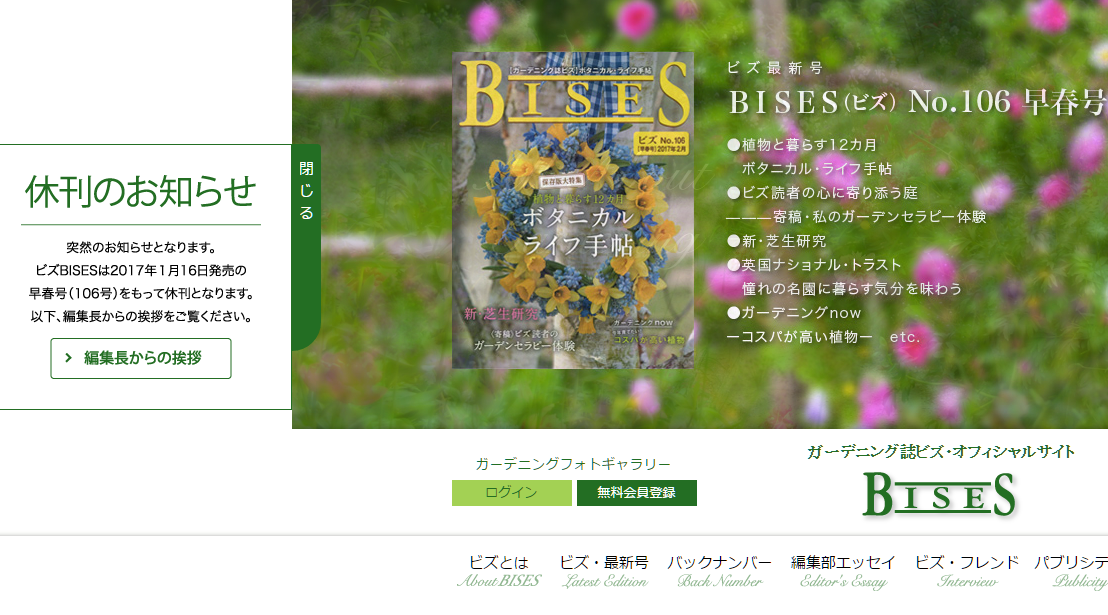The image size is (1108, 615).
Task: Open the ビズ・最新号 Latest Edition menu
Action: pos(604,571)
